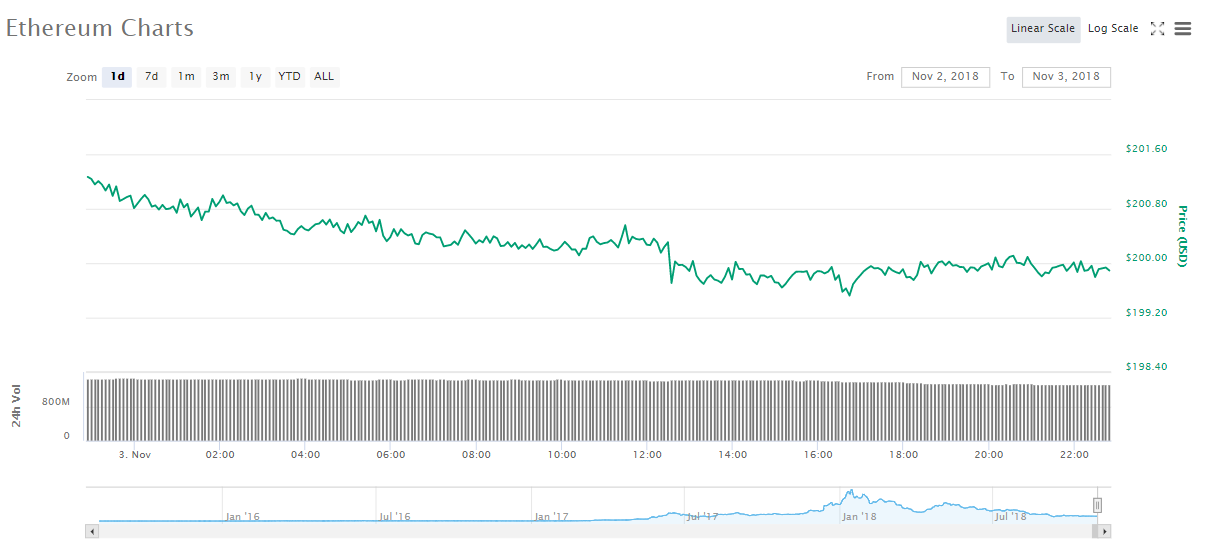Click navigator scrollbar left arrow
The width and height of the screenshot is (1205, 546).
pyautogui.click(x=93, y=531)
